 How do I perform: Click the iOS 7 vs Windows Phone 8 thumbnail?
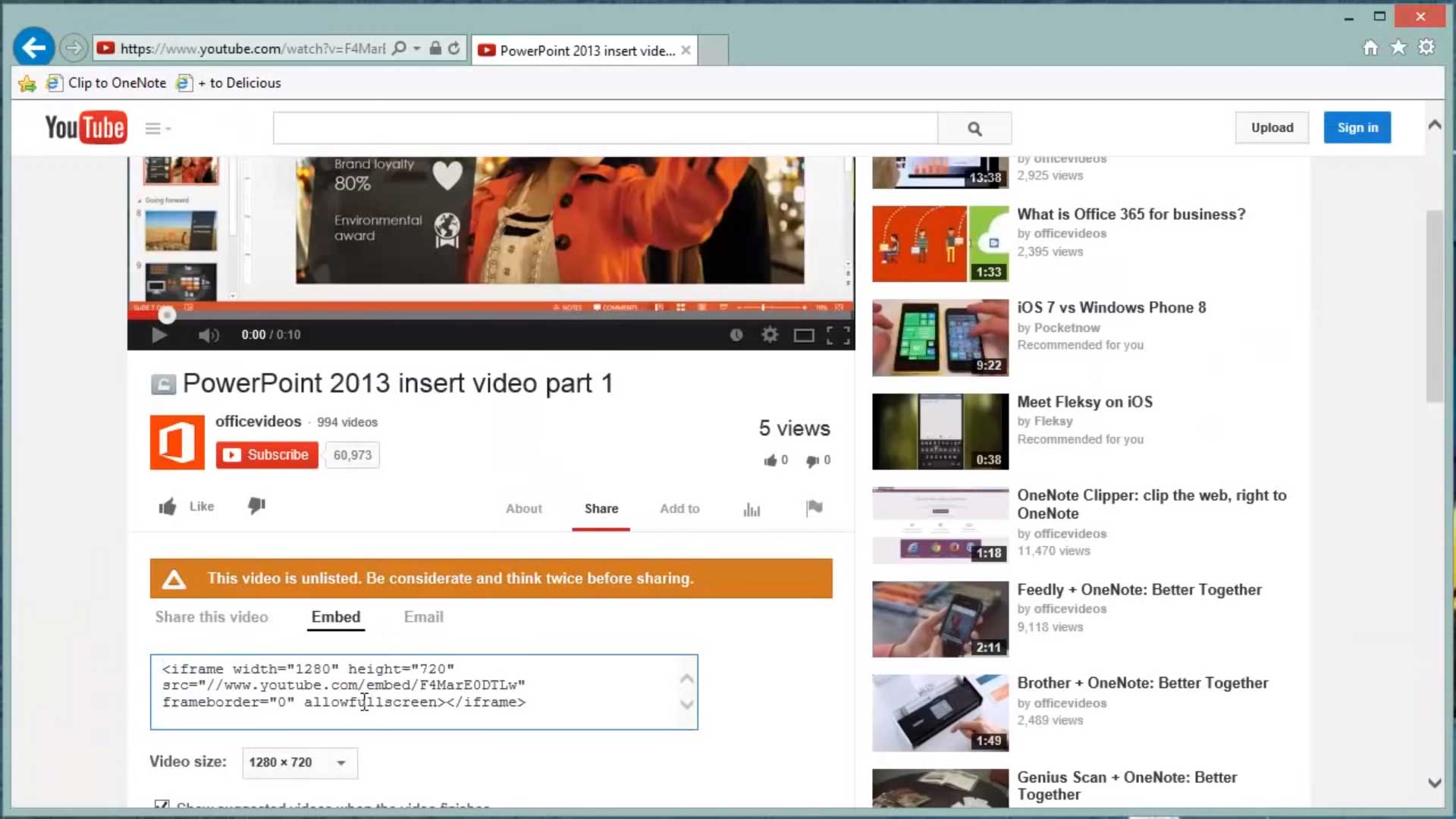(x=940, y=337)
